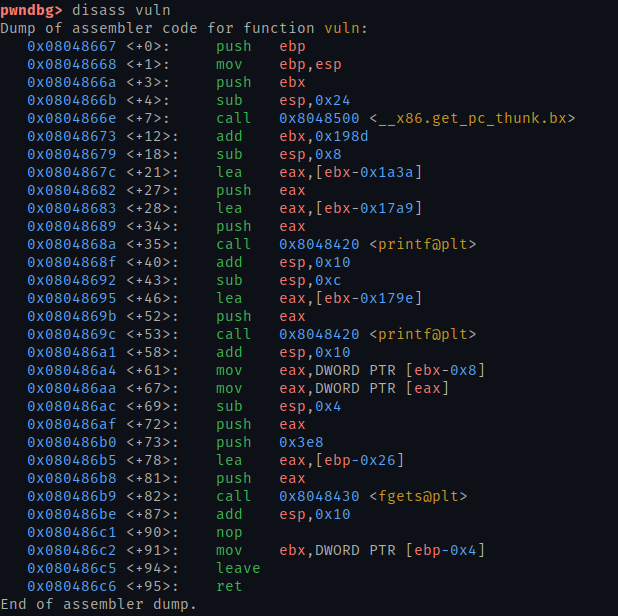Click the 'Dump of assembler code' header line
The width and height of the screenshot is (618, 616).
[x=184, y=28]
